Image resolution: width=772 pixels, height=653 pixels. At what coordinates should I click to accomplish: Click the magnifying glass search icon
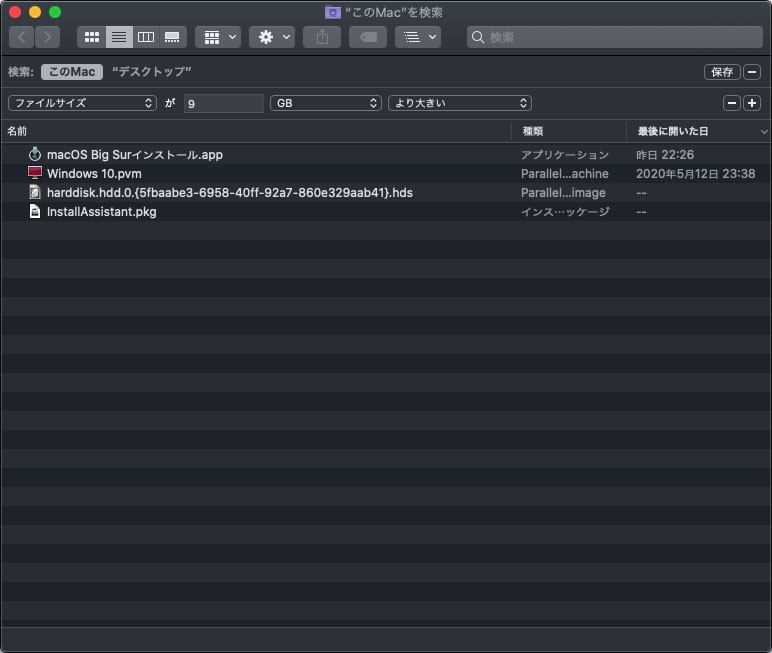pyautogui.click(x=478, y=37)
